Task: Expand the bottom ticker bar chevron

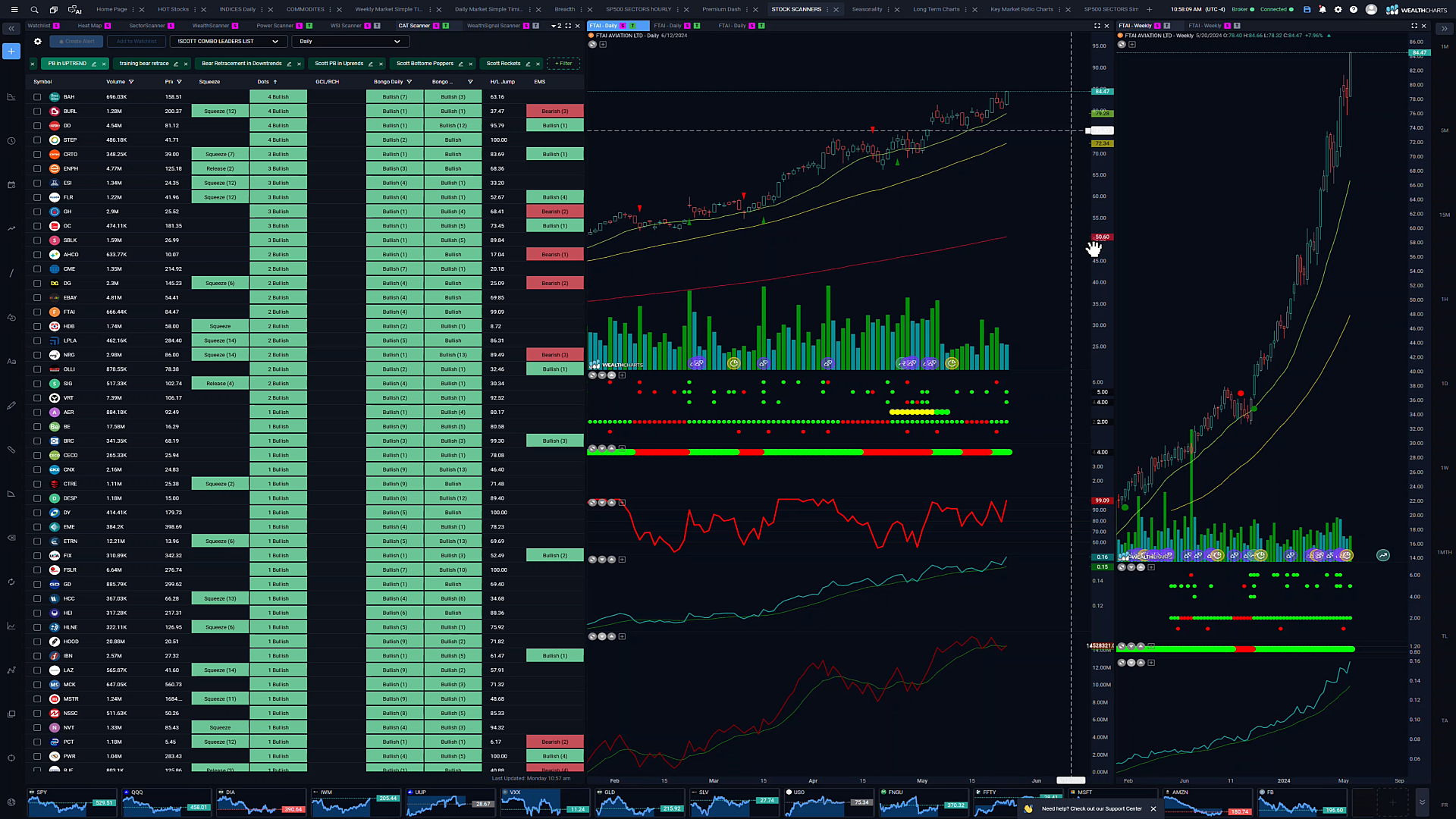Action: [1422, 802]
